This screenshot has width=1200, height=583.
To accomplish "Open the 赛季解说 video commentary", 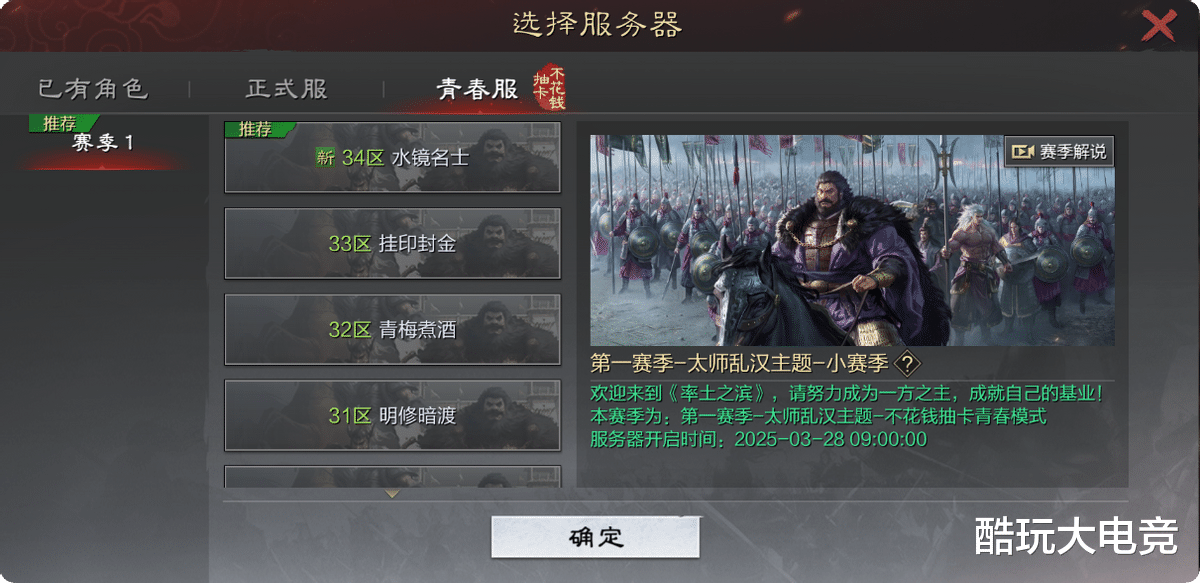I will pyautogui.click(x=1059, y=151).
